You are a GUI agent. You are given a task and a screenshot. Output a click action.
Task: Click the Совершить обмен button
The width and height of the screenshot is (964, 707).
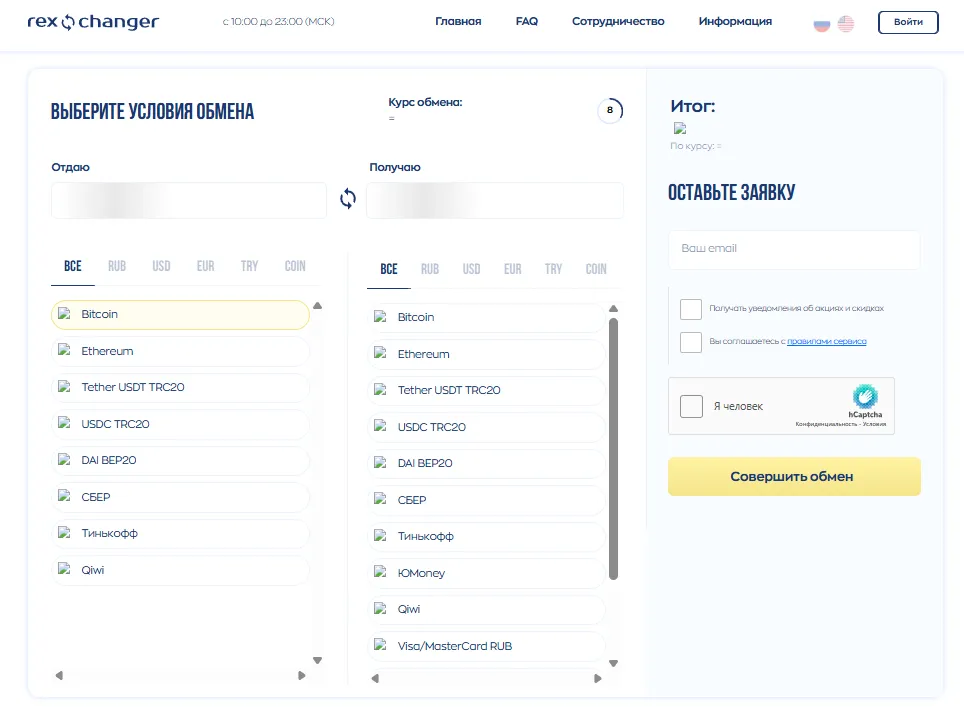tap(794, 476)
